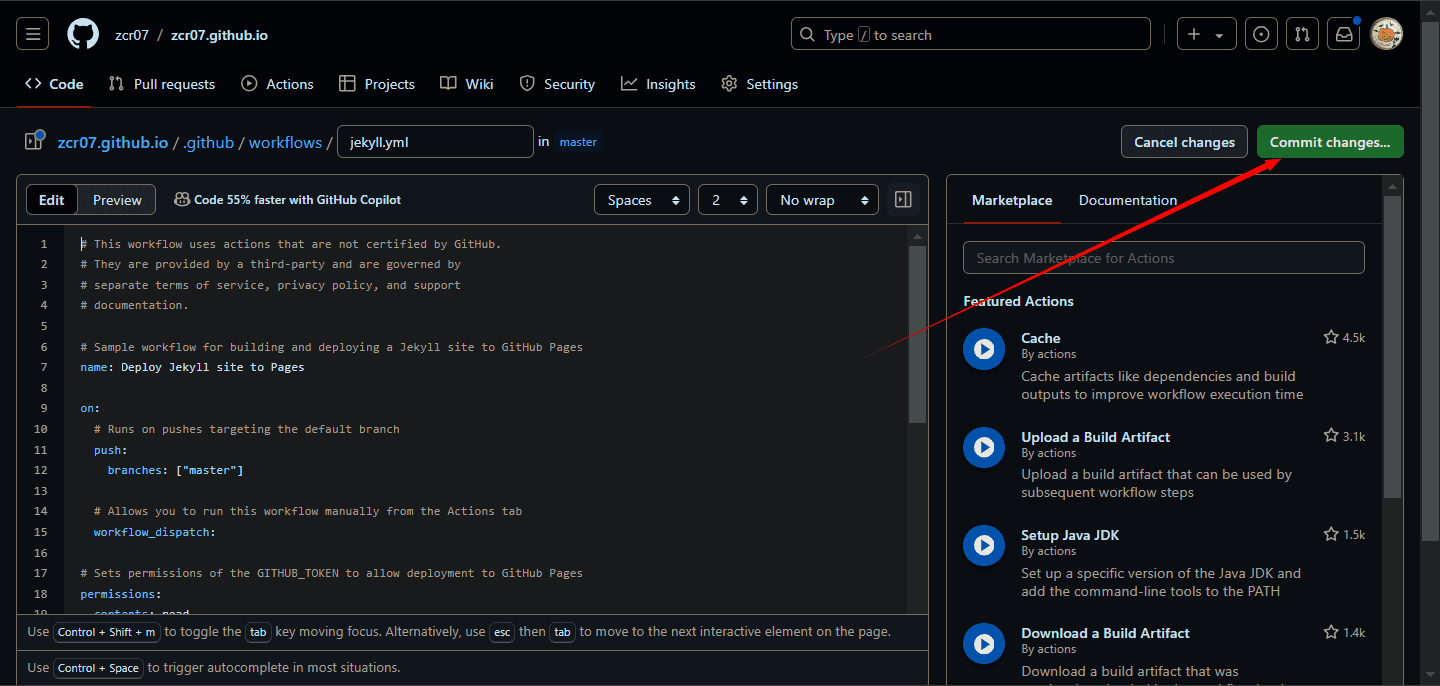The height and width of the screenshot is (686, 1440).
Task: Click the GitHub logo home icon
Action: (83, 34)
